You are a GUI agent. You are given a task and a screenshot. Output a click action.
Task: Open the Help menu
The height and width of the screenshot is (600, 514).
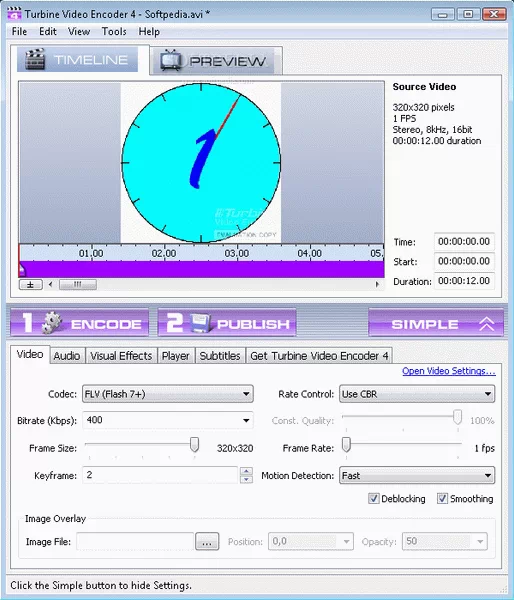pos(149,31)
